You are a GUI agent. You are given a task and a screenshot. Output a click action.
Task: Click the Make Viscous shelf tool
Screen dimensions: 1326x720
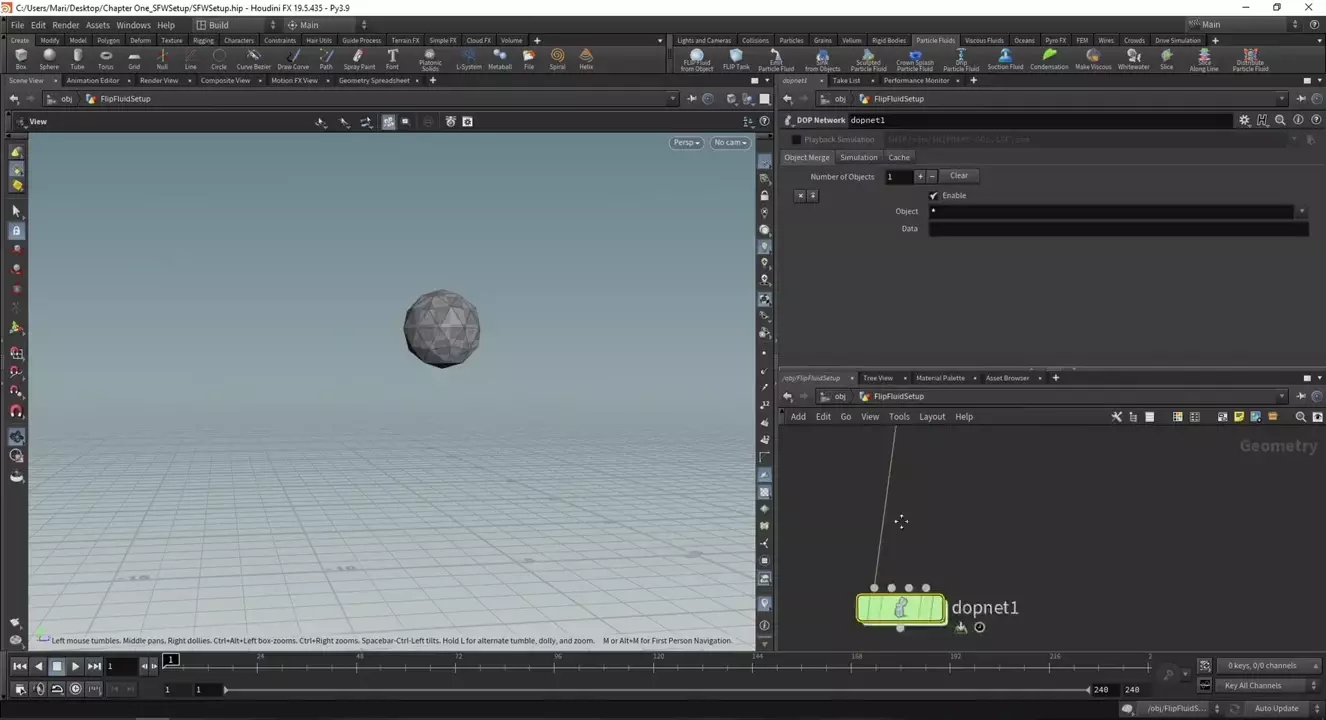pos(1092,59)
